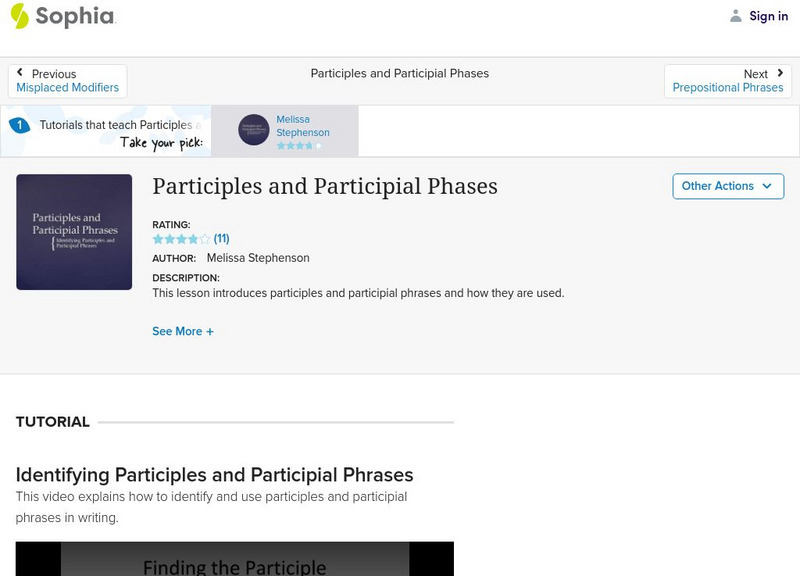Expand the description with See More +
Screen dimensions: 800x576
pyautogui.click(x=182, y=330)
